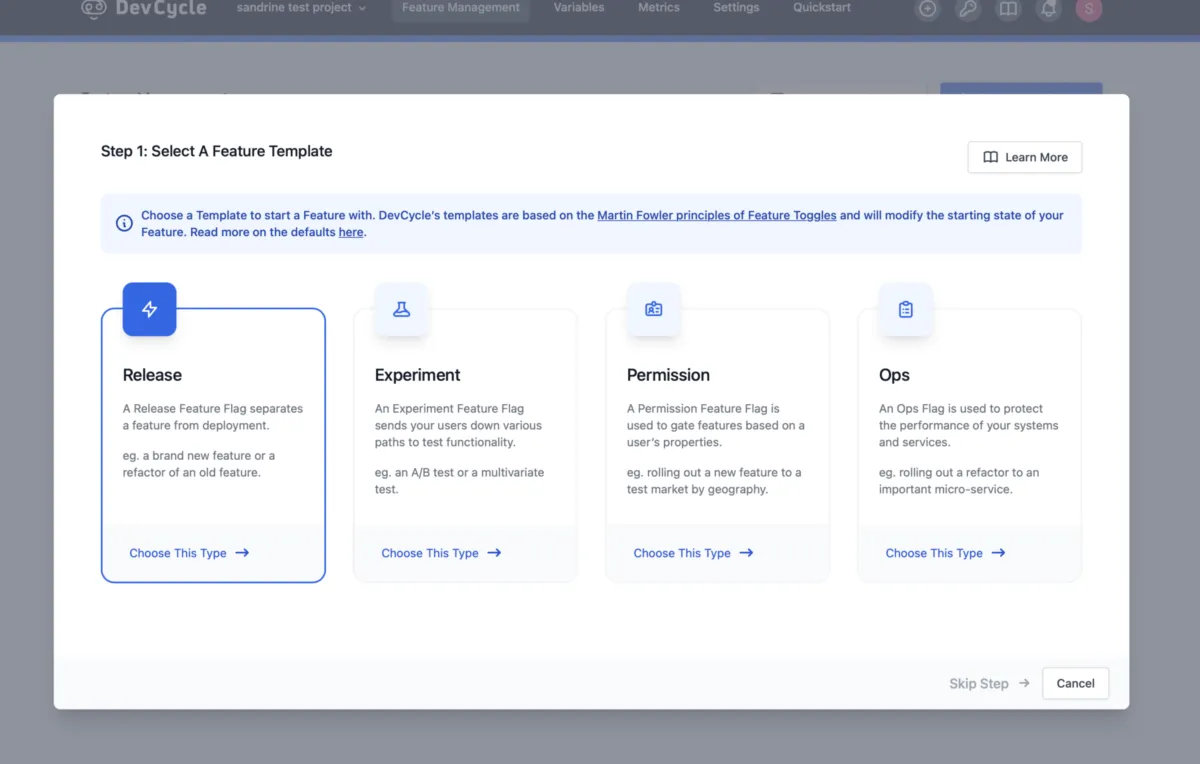Image resolution: width=1200 pixels, height=764 pixels.
Task: Click the DevCycle logo icon
Action: click(x=94, y=9)
